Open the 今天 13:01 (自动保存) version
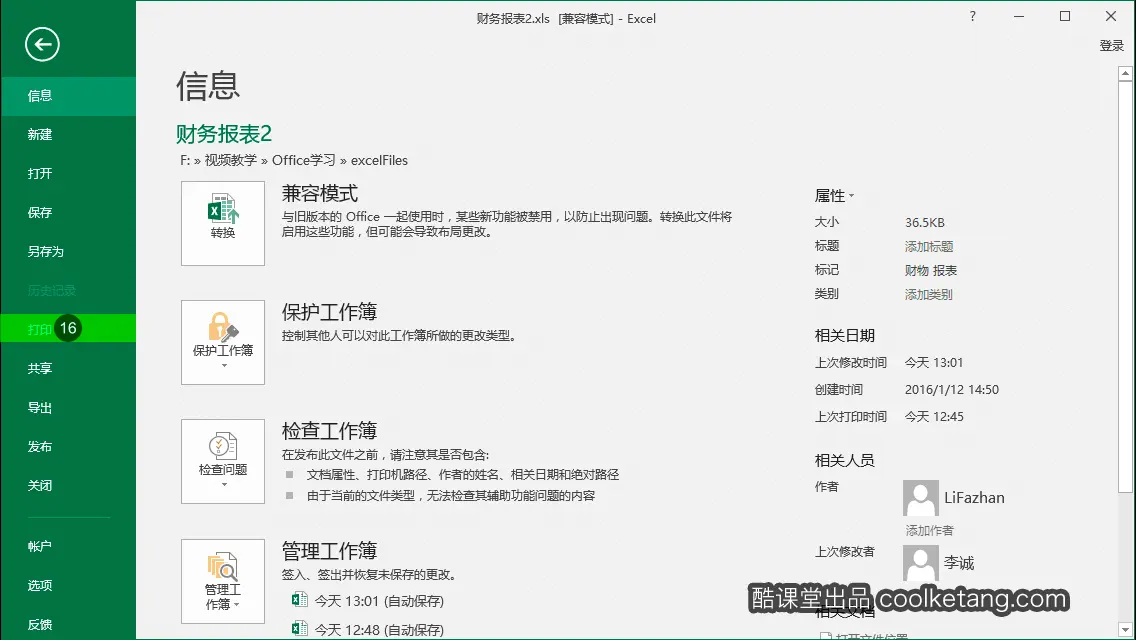The height and width of the screenshot is (640, 1136). [379, 601]
